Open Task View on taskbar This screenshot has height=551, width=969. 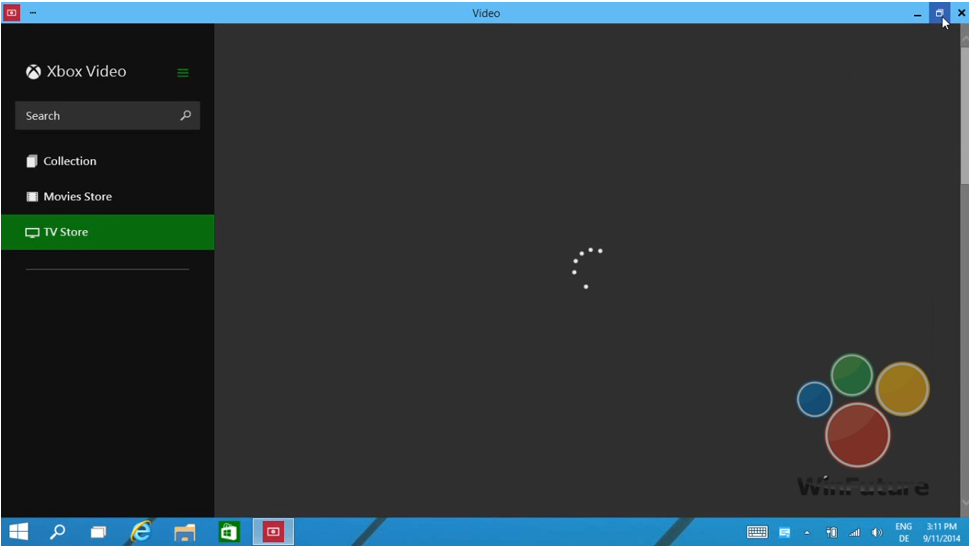click(98, 532)
